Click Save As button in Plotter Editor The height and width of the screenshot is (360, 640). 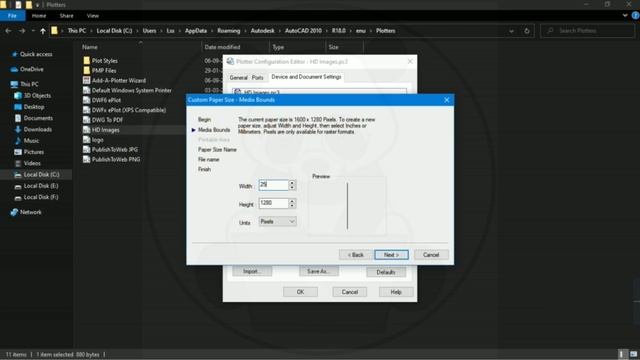(319, 271)
